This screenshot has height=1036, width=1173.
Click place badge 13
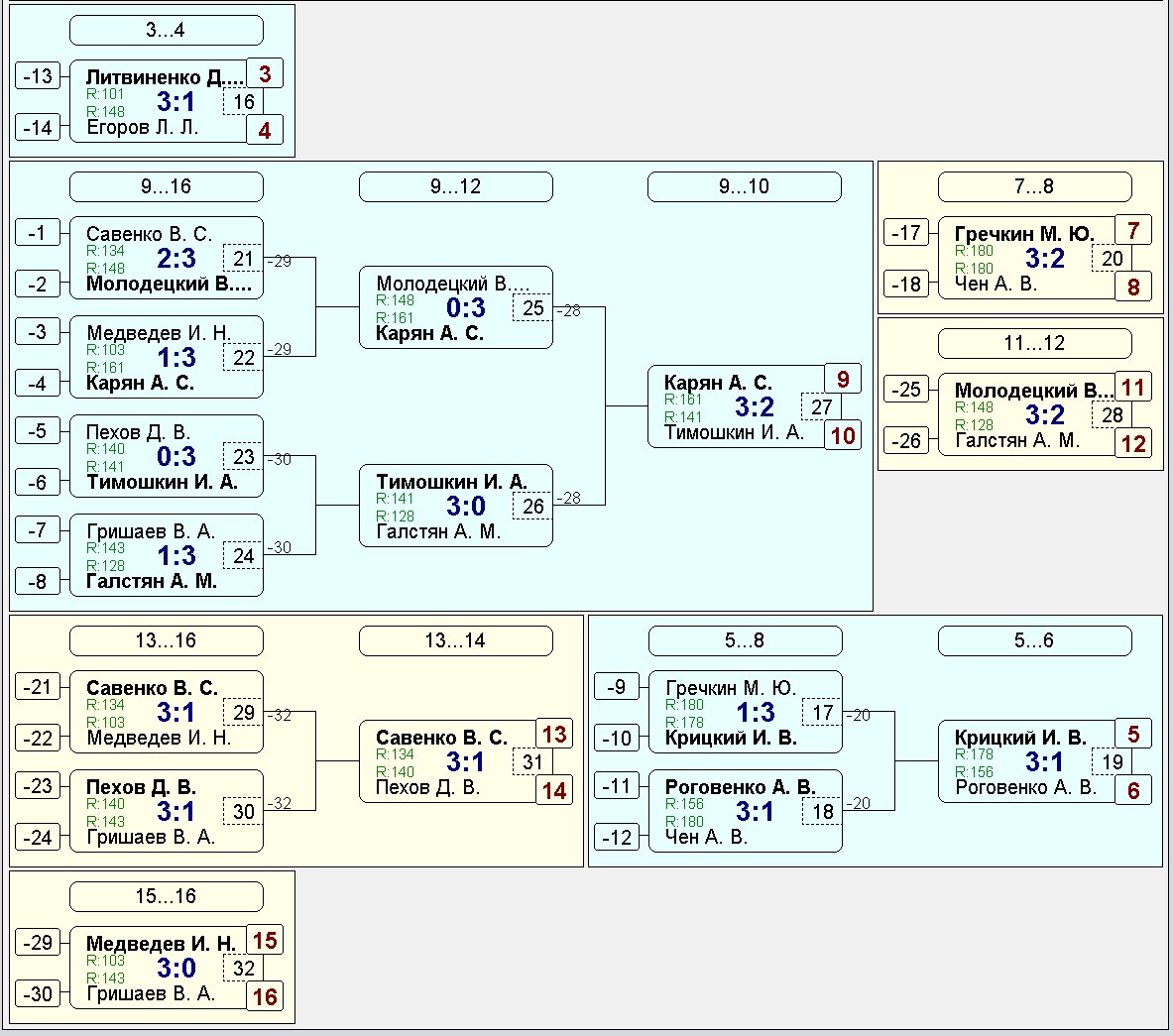point(554,734)
